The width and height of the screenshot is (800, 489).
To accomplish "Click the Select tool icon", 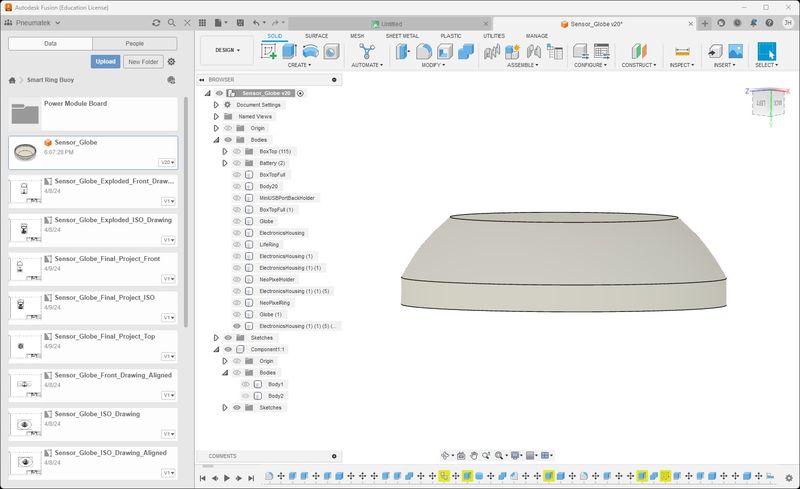I will pyautogui.click(x=767, y=50).
